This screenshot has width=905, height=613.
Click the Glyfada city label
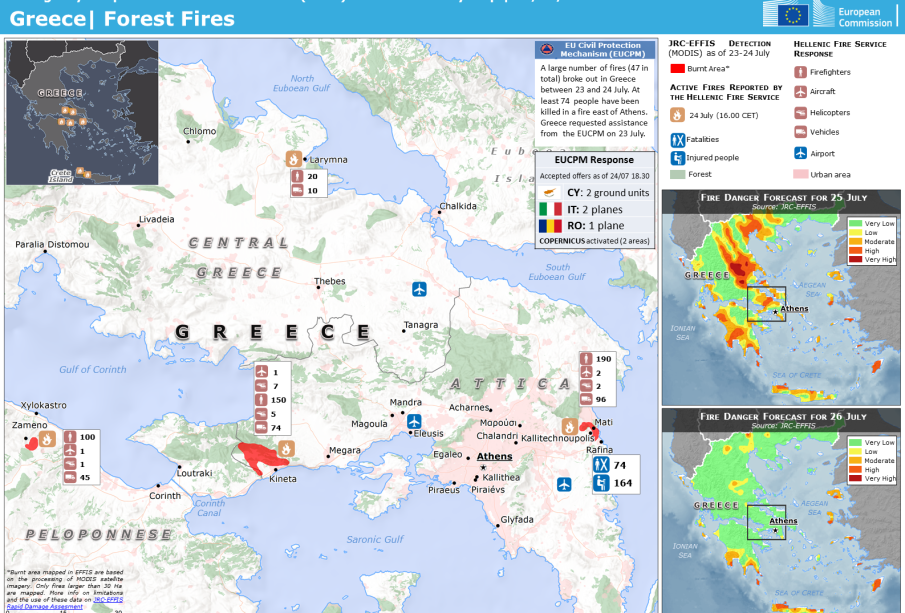[517, 519]
